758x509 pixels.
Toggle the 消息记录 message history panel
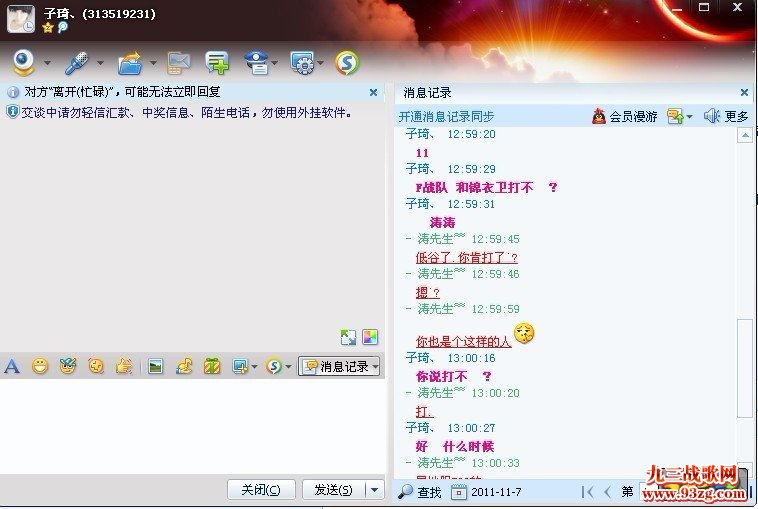340,366
